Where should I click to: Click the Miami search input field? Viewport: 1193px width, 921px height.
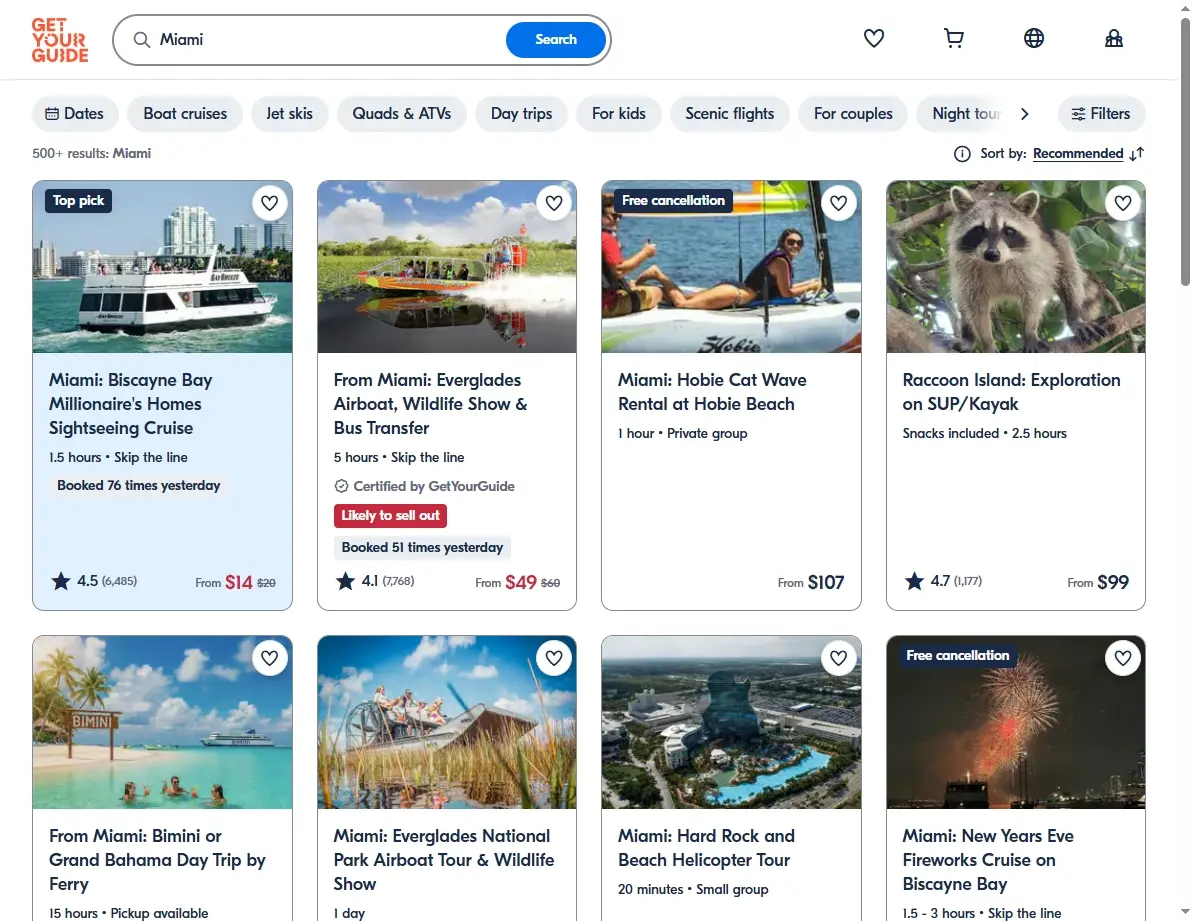(327, 40)
